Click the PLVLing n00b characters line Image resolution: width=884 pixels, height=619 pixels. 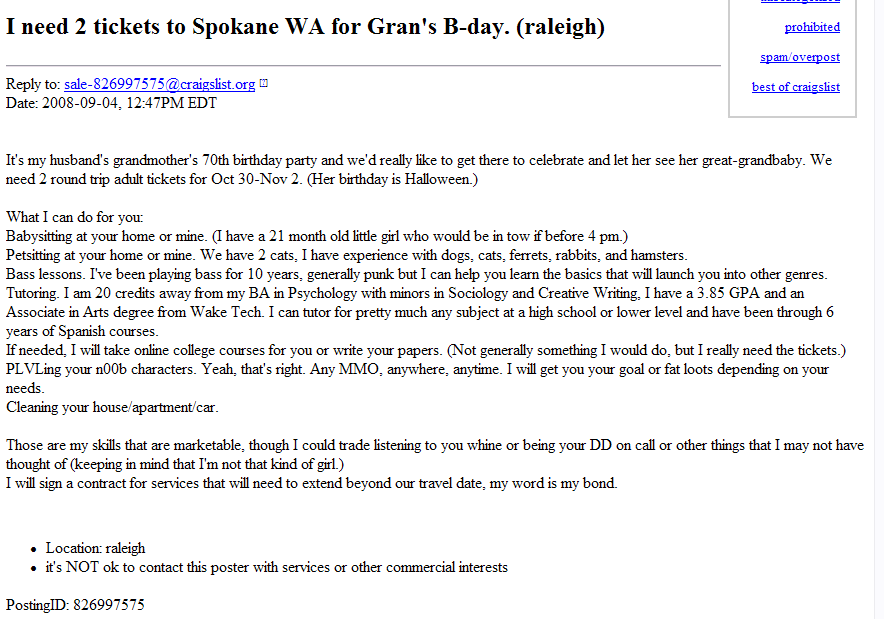pos(417,378)
